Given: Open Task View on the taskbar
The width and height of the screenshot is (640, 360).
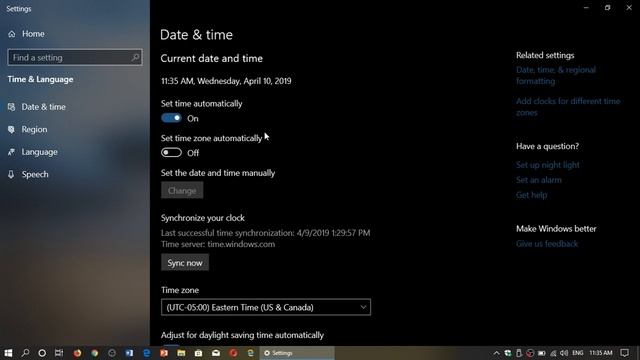Looking at the screenshot, I should [59, 353].
